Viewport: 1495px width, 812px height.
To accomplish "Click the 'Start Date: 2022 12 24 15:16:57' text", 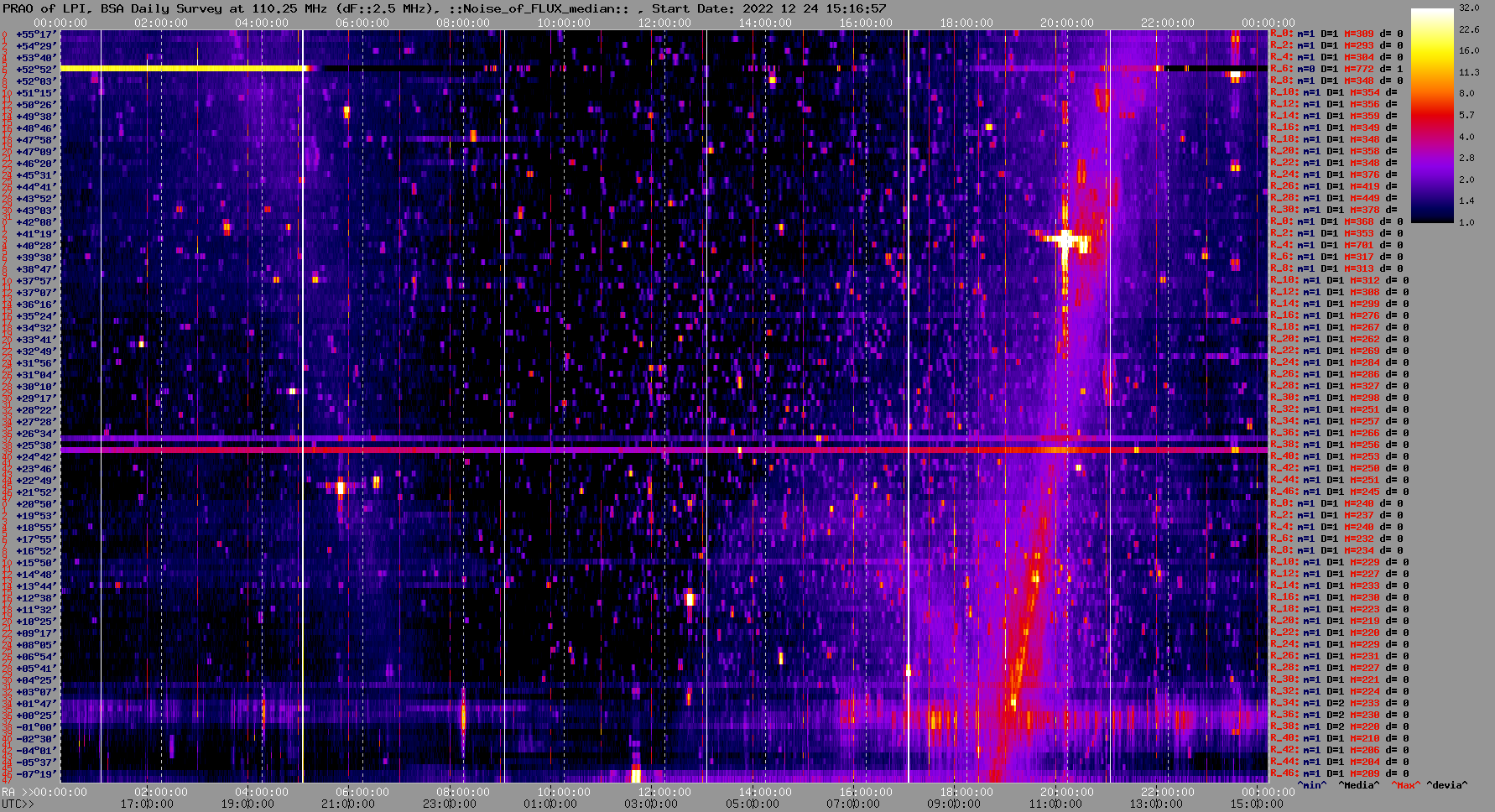I will pos(769,8).
